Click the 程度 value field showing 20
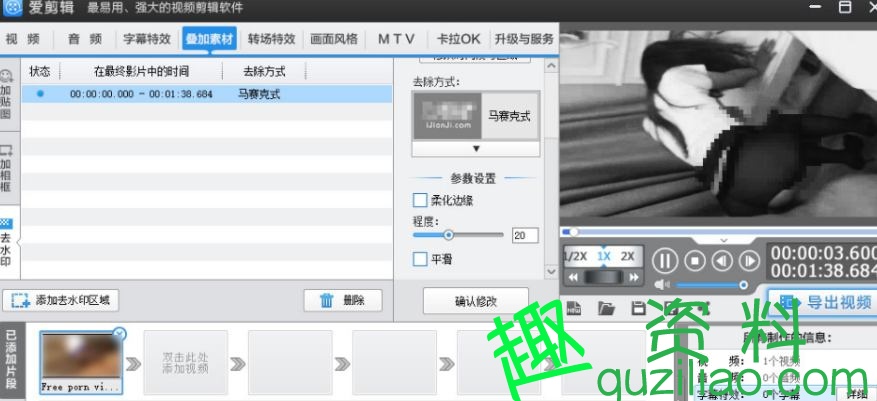Screen dimensions: 877x401 point(525,235)
